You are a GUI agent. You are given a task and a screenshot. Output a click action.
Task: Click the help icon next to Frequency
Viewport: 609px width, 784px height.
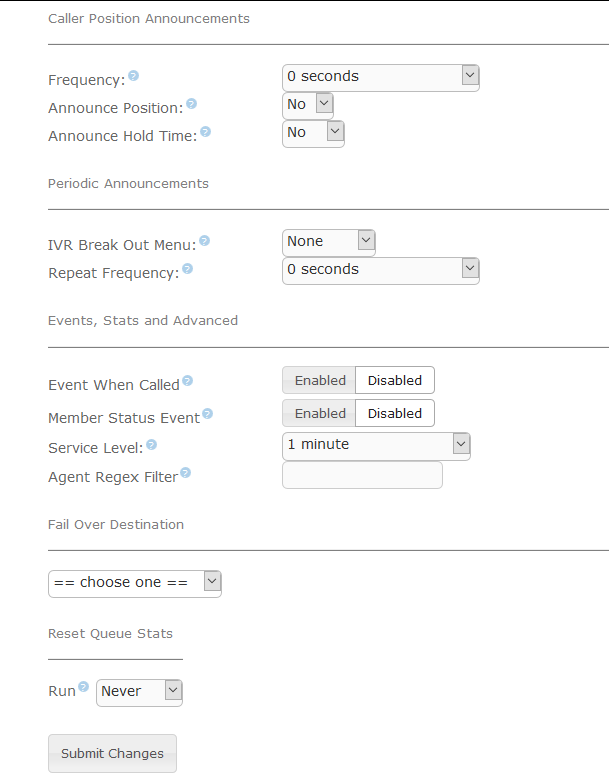[x=134, y=76]
